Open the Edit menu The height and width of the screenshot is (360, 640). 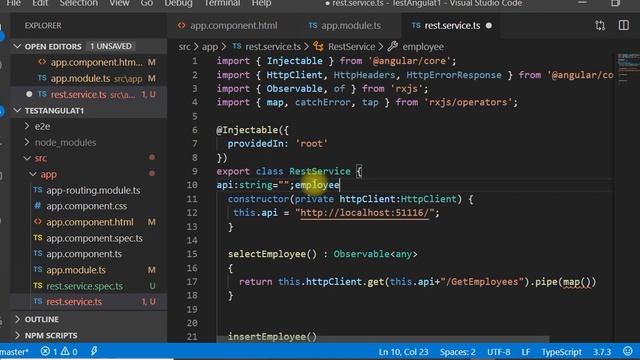click(40, 3)
